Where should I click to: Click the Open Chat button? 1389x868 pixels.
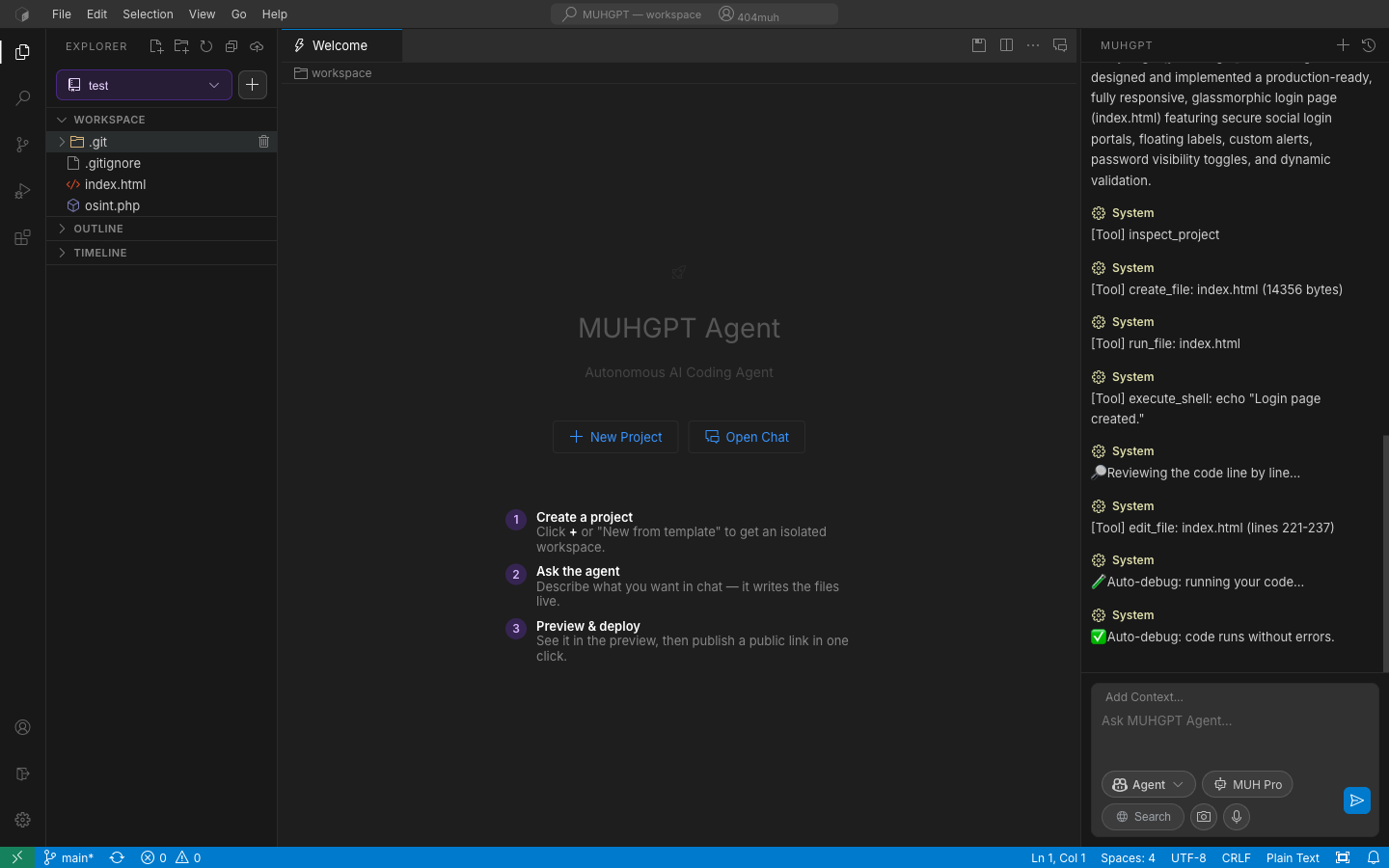point(747,437)
